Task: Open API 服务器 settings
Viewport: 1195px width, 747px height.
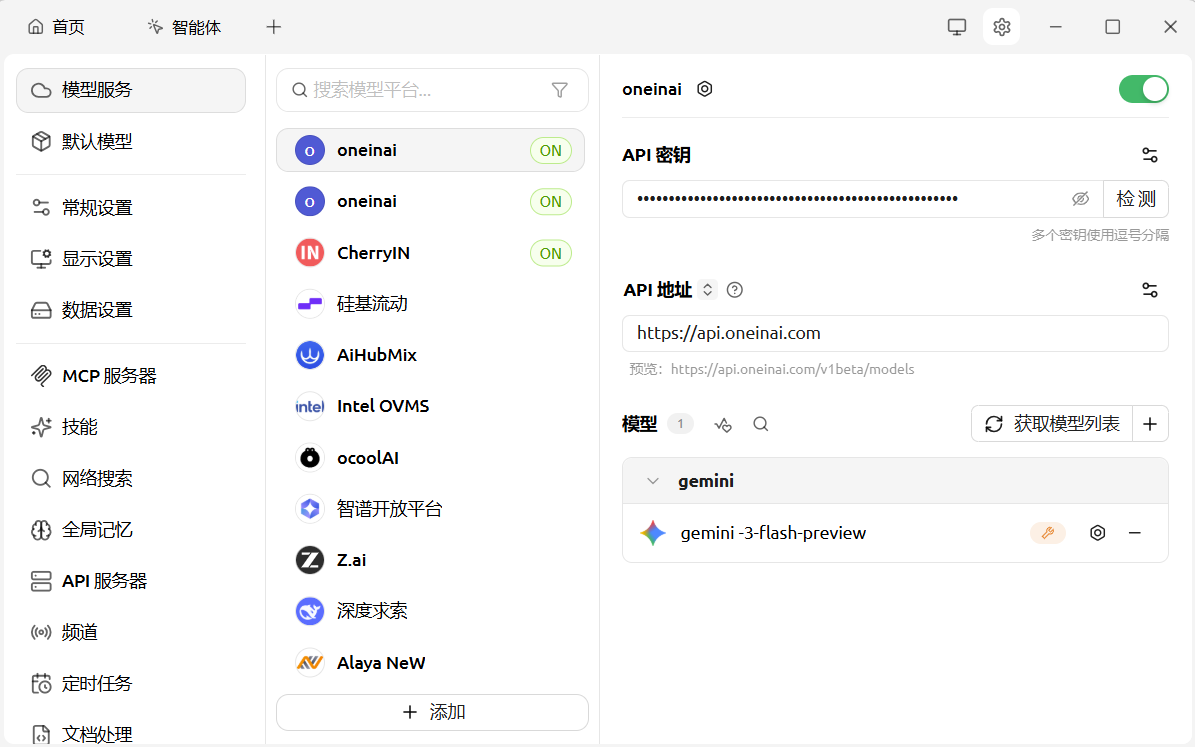Action: [131, 581]
